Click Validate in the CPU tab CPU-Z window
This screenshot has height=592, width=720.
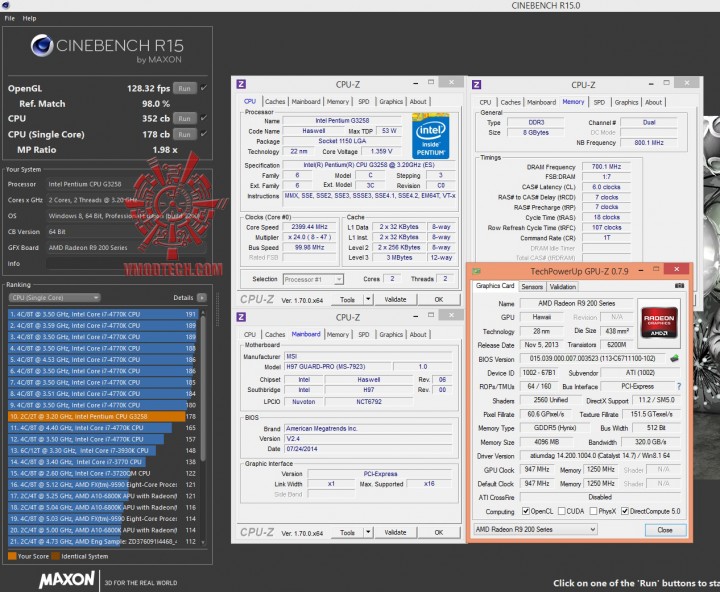(395, 299)
